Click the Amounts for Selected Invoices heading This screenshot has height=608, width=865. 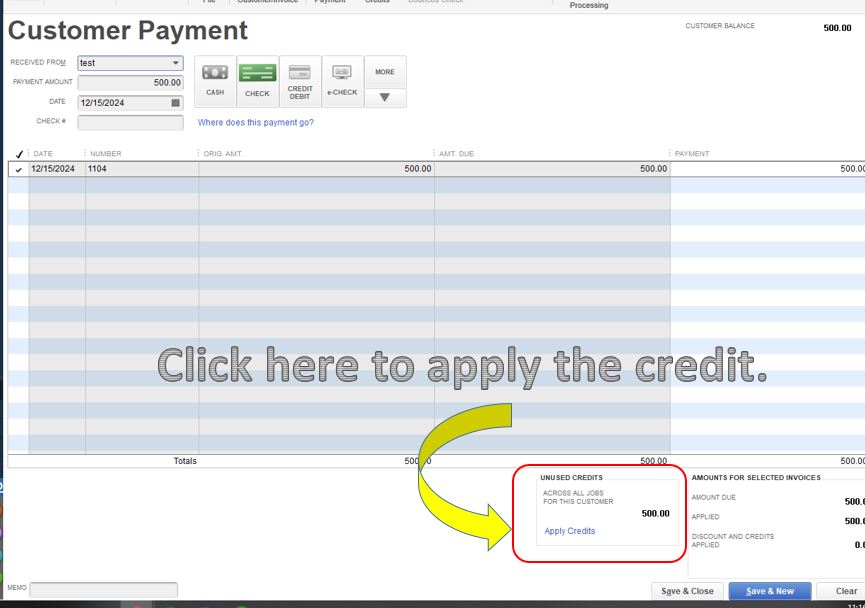pos(756,478)
